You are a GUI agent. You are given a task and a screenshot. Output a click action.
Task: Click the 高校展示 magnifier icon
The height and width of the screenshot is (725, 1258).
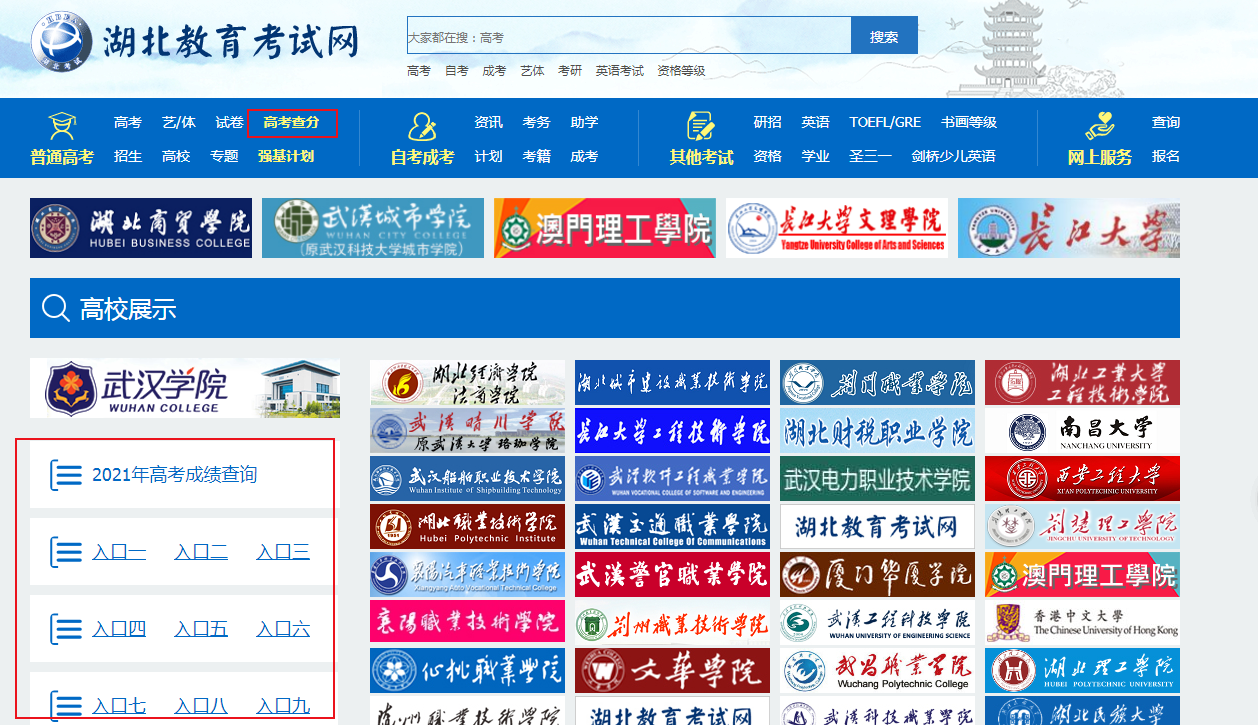point(55,308)
